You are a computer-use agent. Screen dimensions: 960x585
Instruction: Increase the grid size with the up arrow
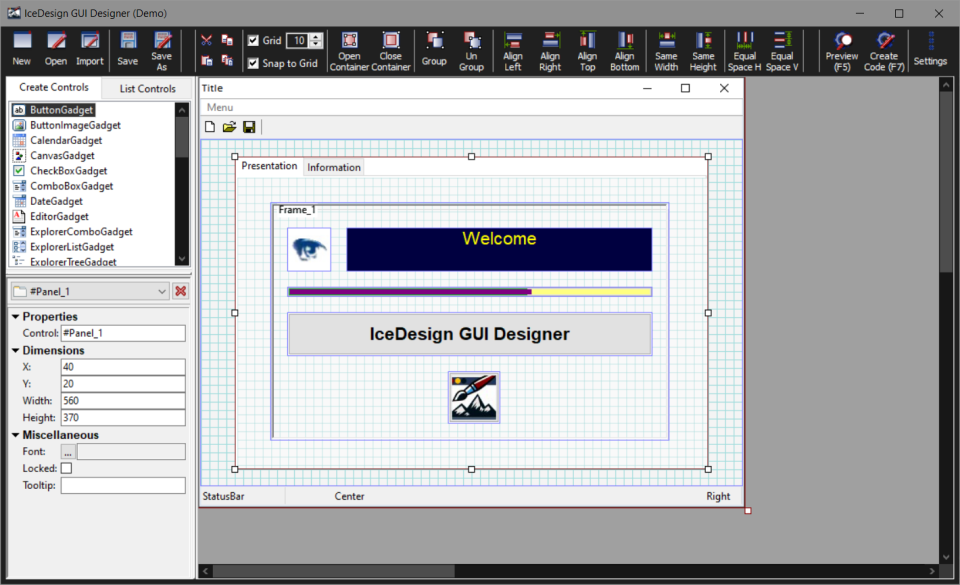pyautogui.click(x=316, y=37)
